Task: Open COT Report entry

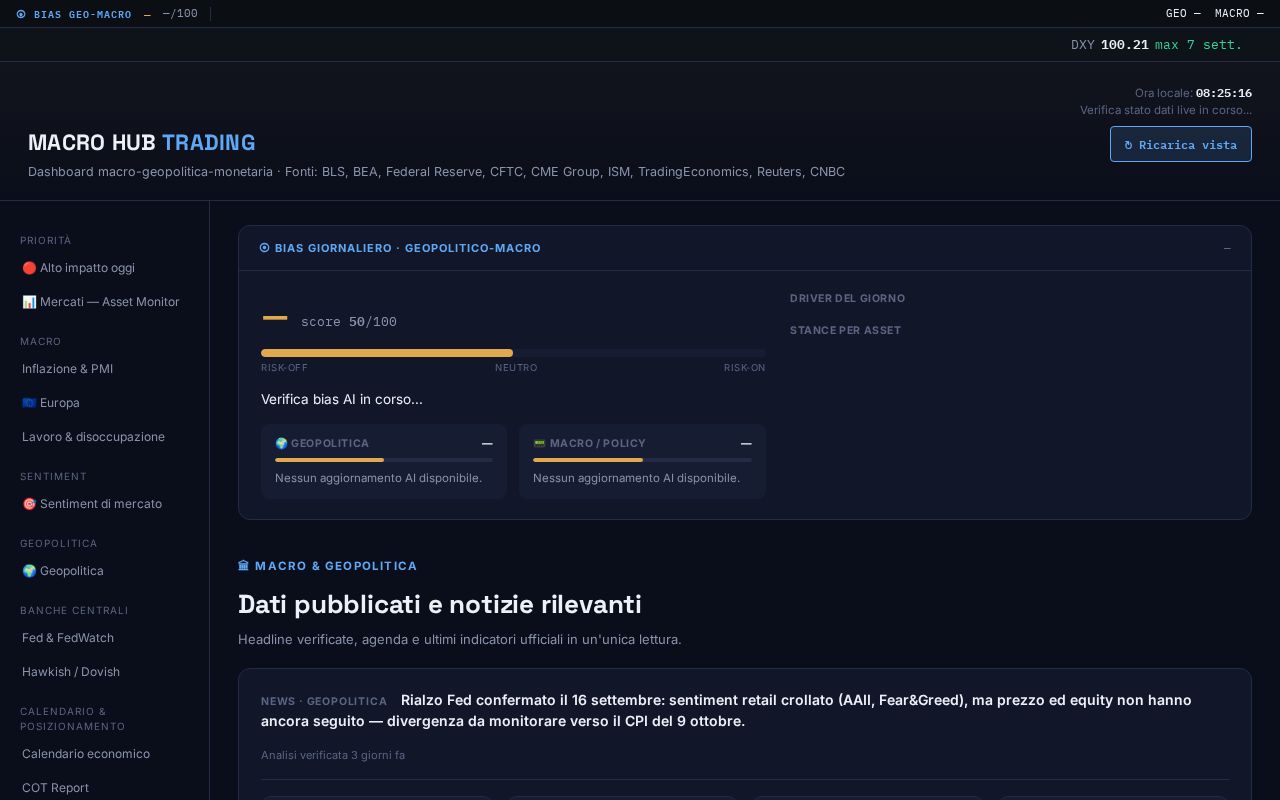Action: click(x=104, y=788)
